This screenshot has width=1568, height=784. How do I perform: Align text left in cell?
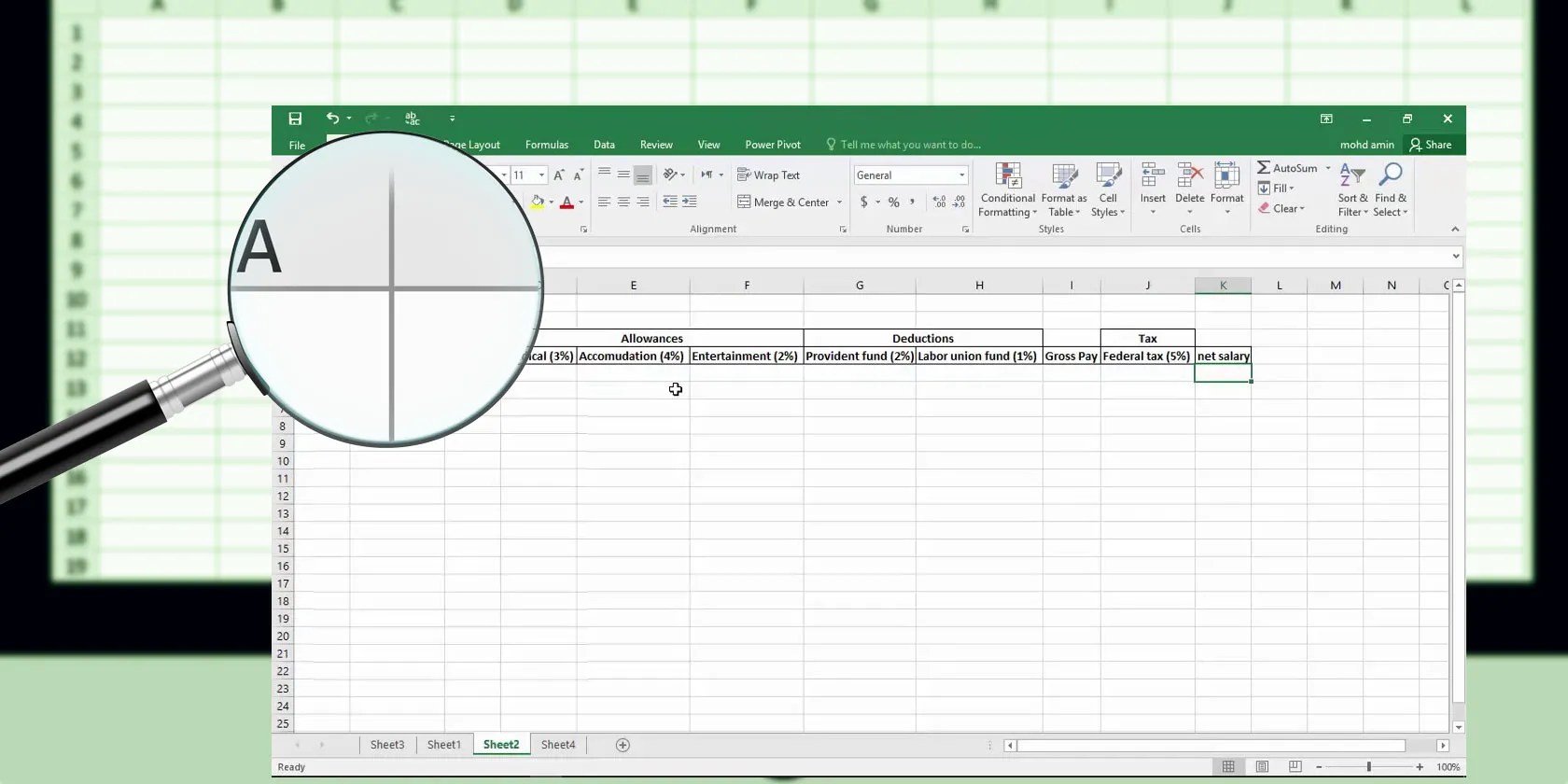coord(604,202)
